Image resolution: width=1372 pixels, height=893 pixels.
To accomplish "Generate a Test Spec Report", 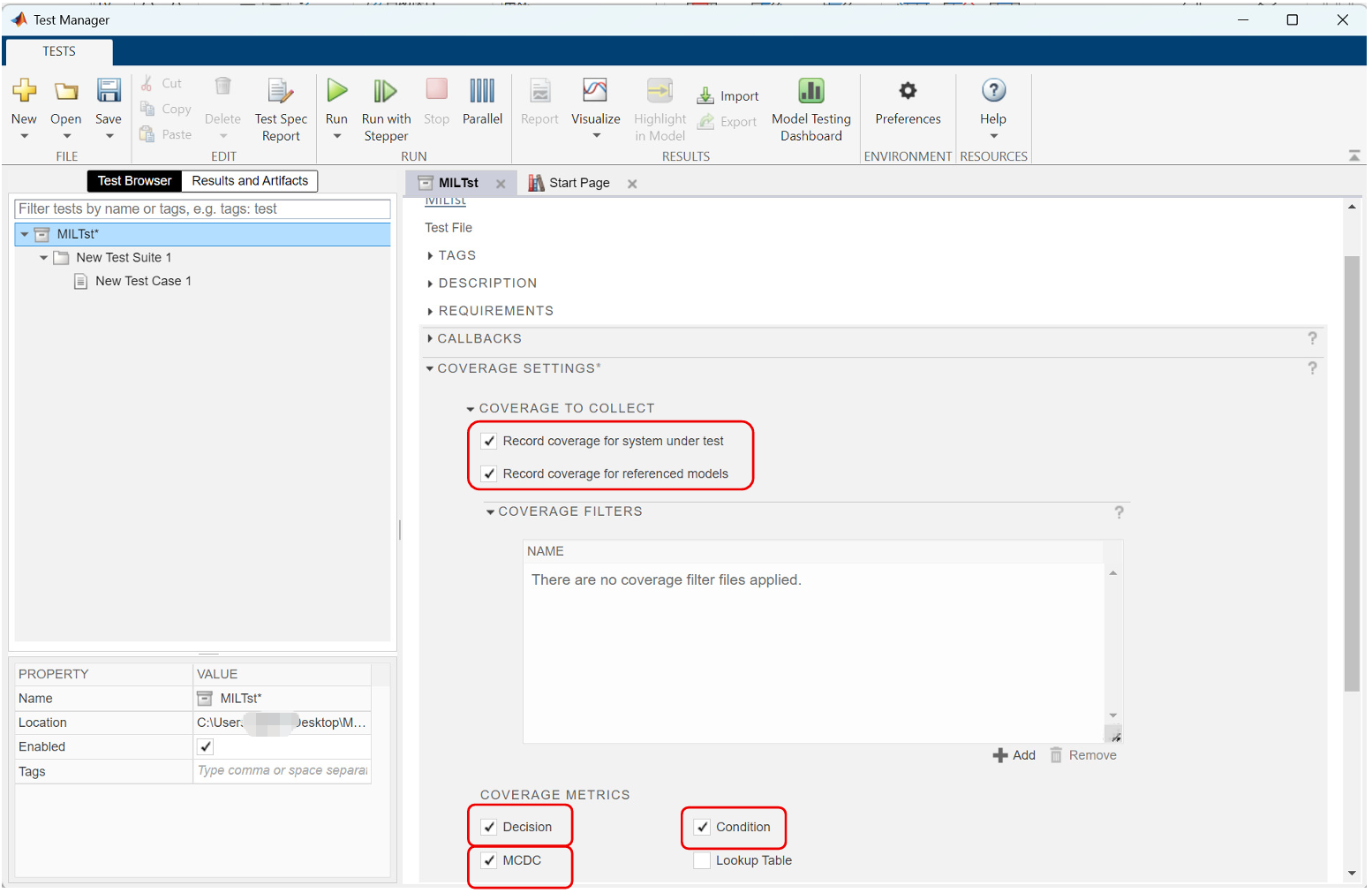I will (x=281, y=104).
